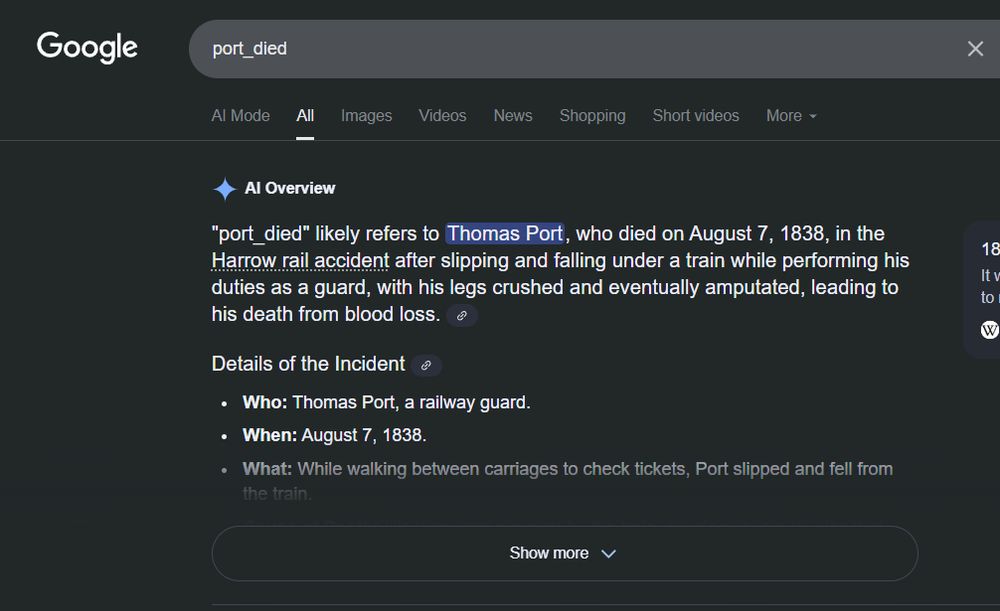This screenshot has width=1000, height=611.
Task: Expand results with the Show more chevron
Action: click(x=609, y=553)
